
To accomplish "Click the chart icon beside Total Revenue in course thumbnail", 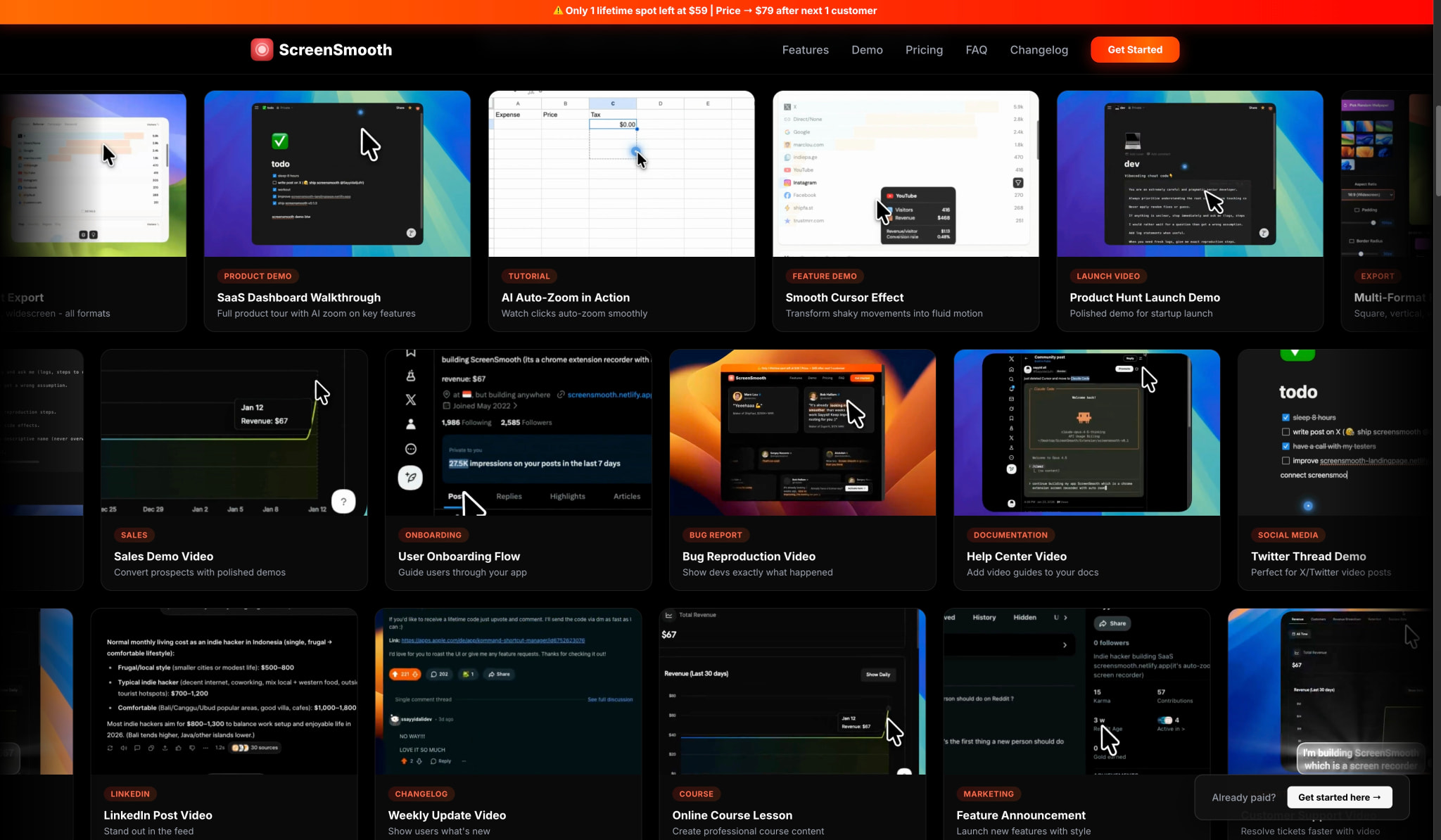I will tap(669, 615).
